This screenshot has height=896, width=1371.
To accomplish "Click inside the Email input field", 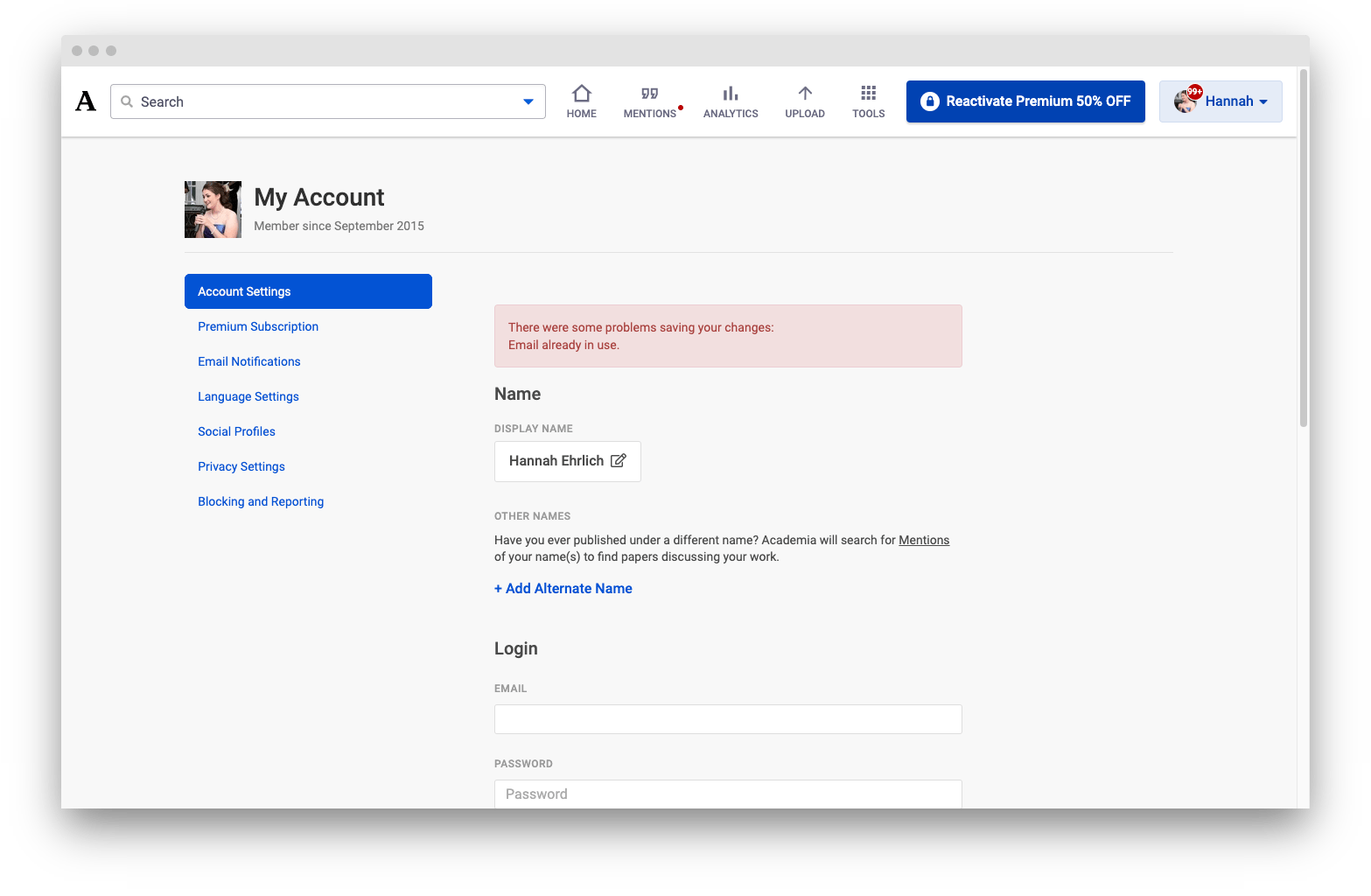I will tap(727, 718).
